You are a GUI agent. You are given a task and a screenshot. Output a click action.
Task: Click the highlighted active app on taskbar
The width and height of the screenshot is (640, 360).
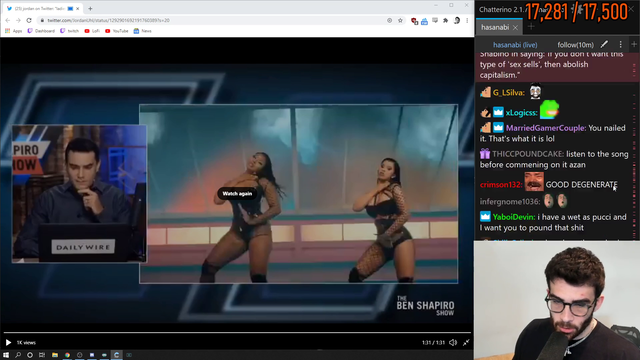pos(117,355)
